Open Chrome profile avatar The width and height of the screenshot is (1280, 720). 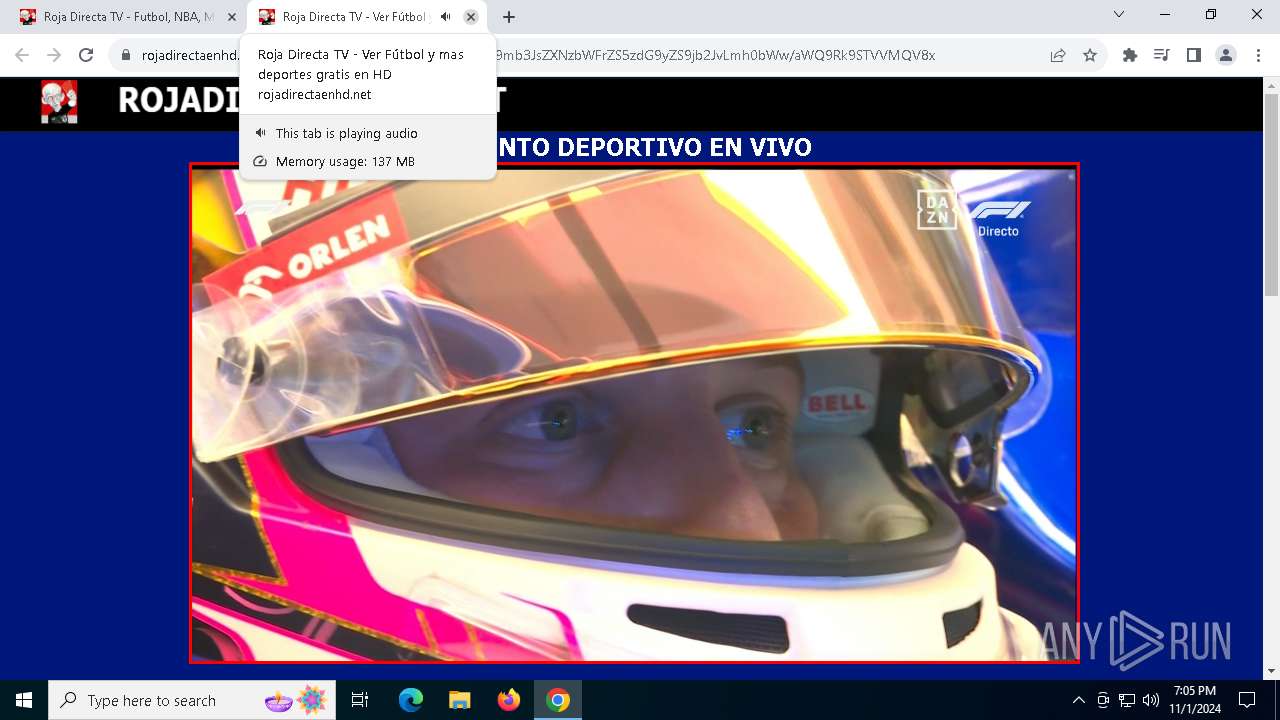coord(1226,55)
